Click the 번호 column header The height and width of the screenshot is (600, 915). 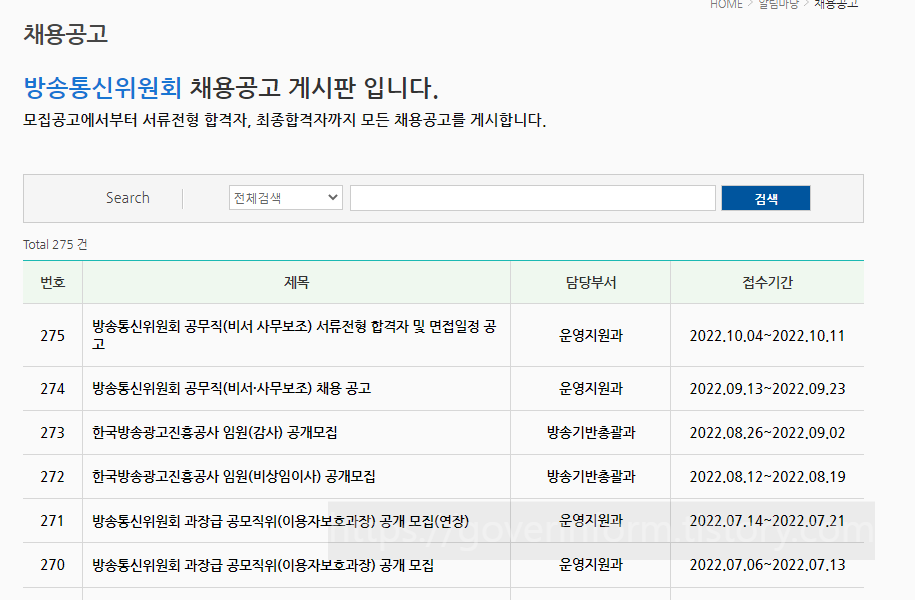pos(53,282)
